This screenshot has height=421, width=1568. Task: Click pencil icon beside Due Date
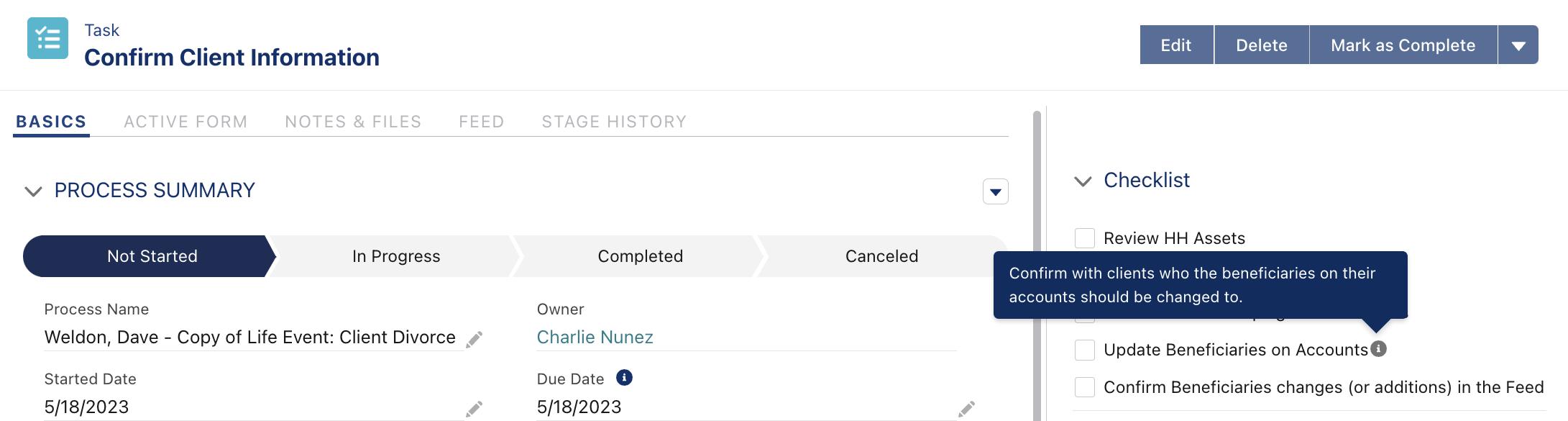[966, 409]
